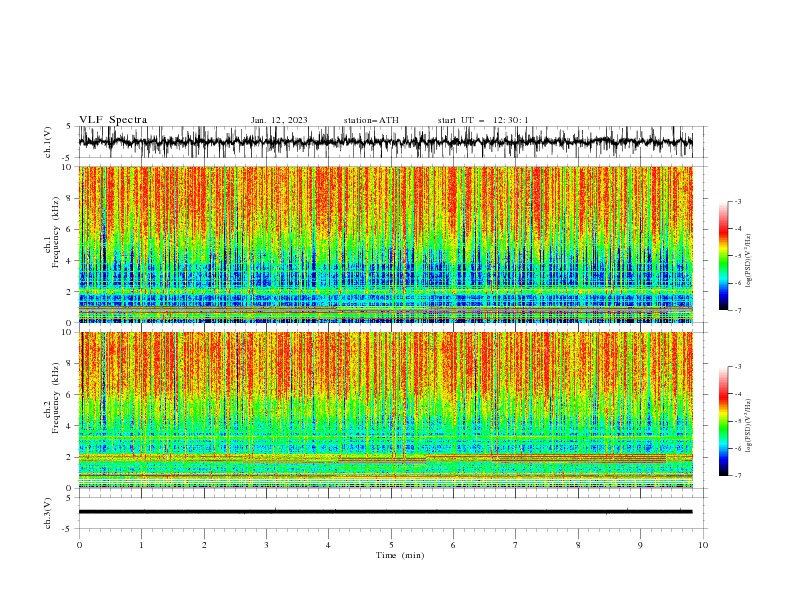Viewport: 792px width, 612px height.
Task: Click the "ch.2 Frequency (kHz)" axis label
Action: point(52,397)
